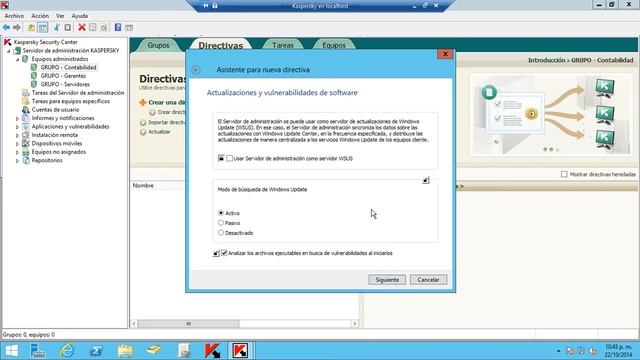This screenshot has height=360, width=640.
Task: Open the Ayuda menu
Action: [80, 16]
